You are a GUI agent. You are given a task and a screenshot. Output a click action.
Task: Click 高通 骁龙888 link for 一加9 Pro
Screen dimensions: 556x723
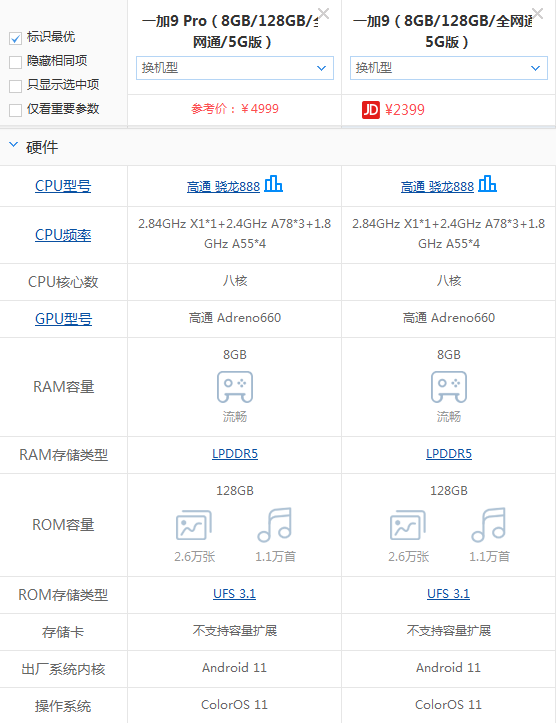coord(223,186)
